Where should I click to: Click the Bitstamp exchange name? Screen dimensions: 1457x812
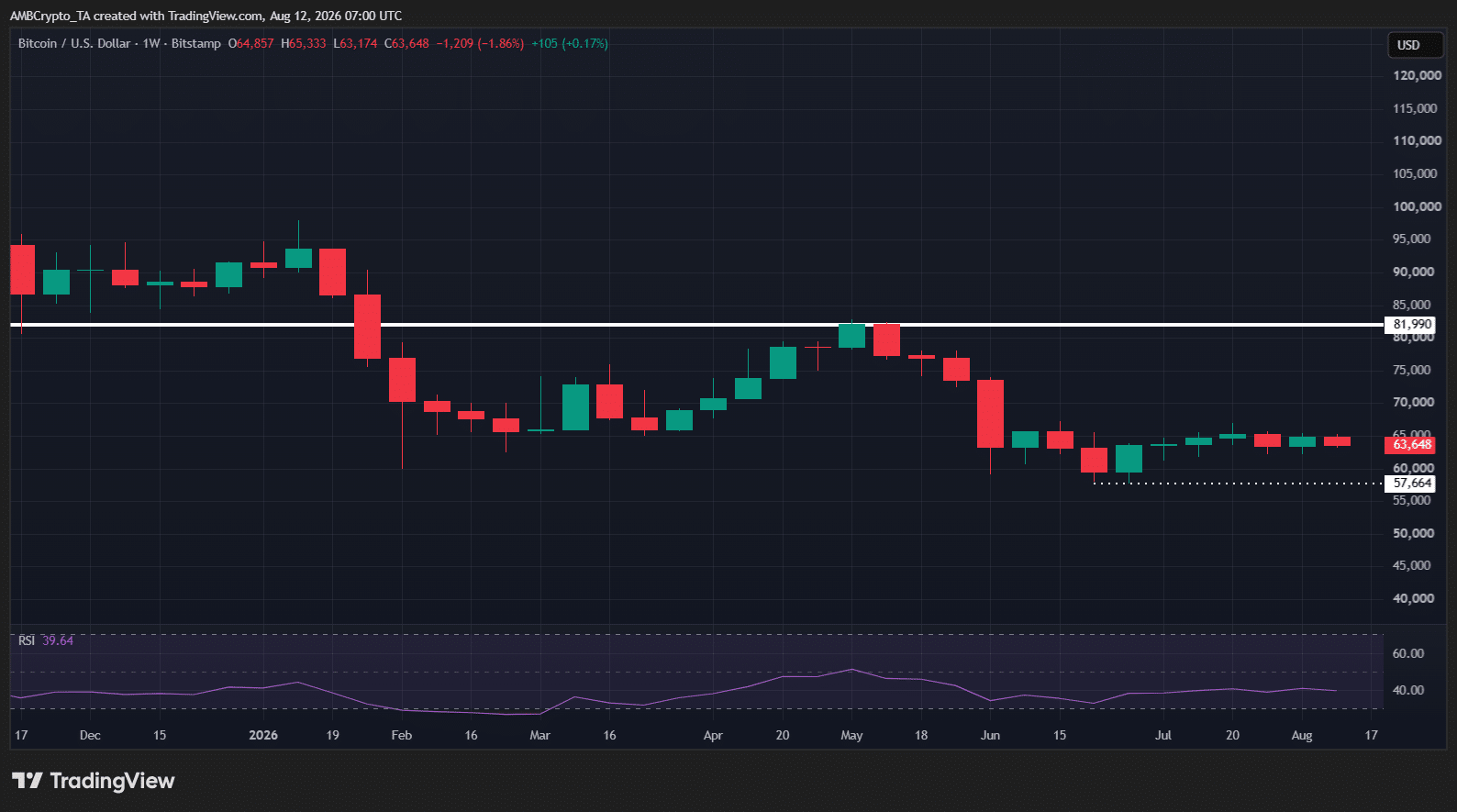(x=196, y=43)
